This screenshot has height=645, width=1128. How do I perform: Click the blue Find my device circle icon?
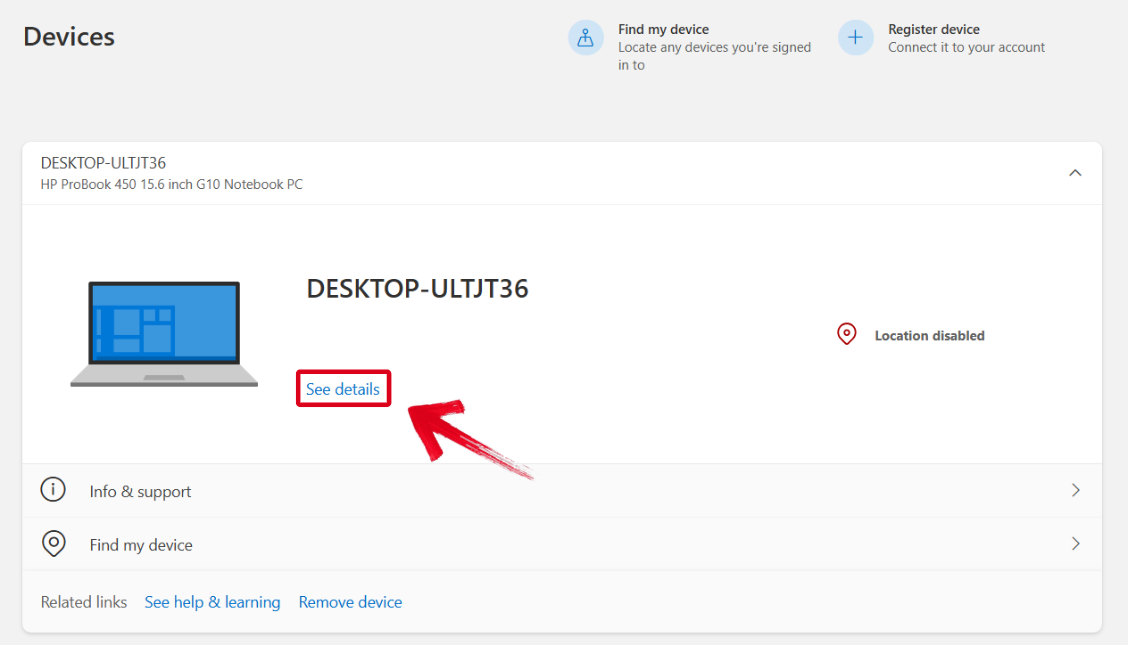(x=586, y=37)
